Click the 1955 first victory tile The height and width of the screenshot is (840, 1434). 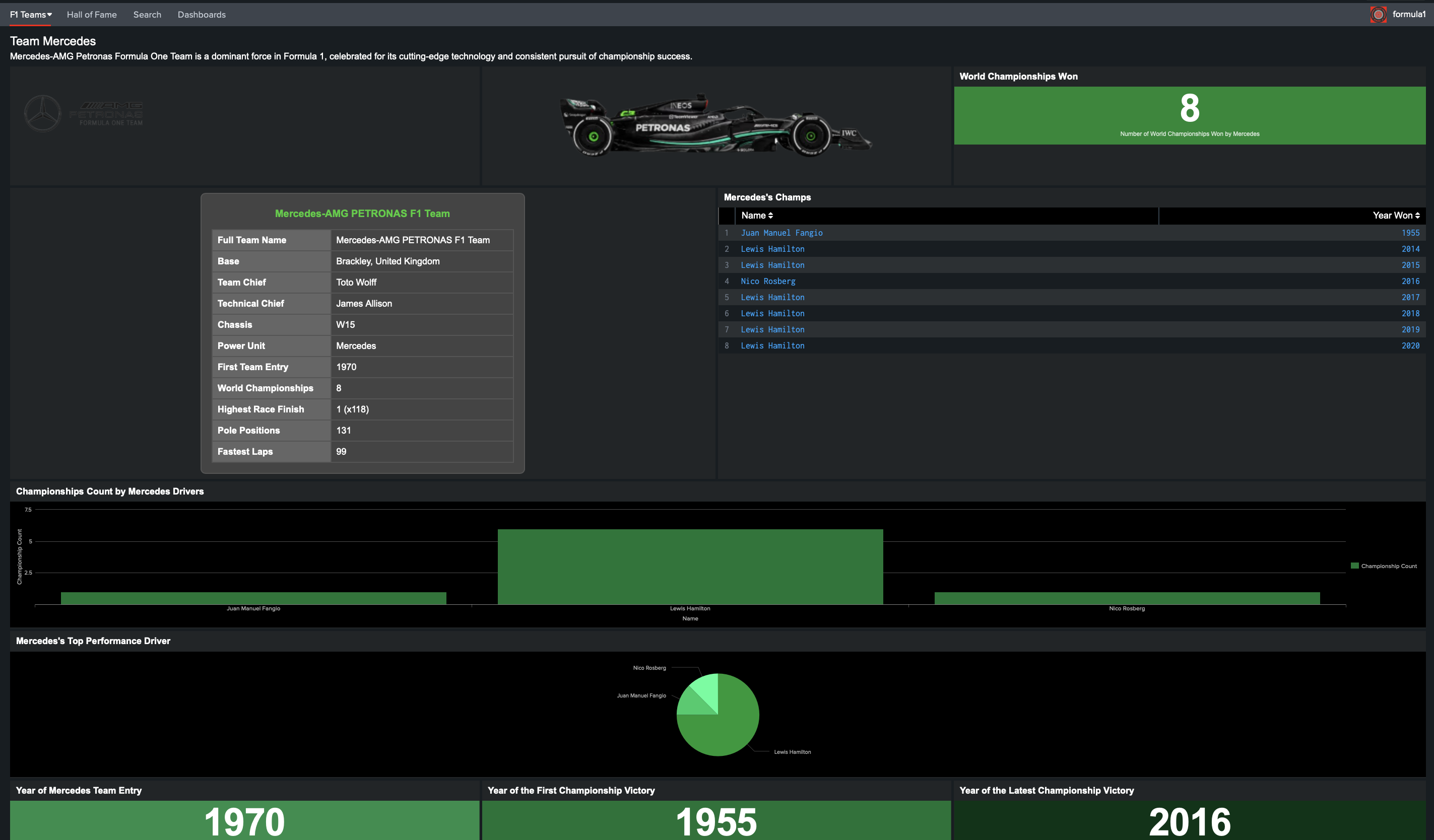click(716, 821)
